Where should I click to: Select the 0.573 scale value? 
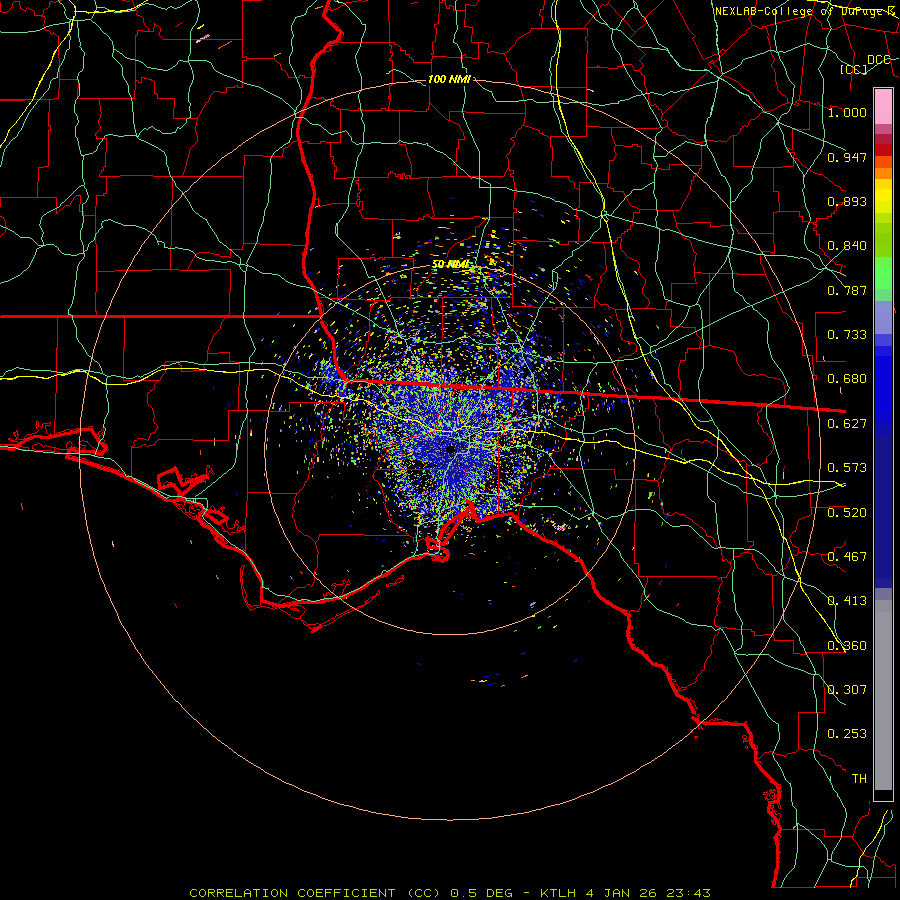click(x=847, y=468)
